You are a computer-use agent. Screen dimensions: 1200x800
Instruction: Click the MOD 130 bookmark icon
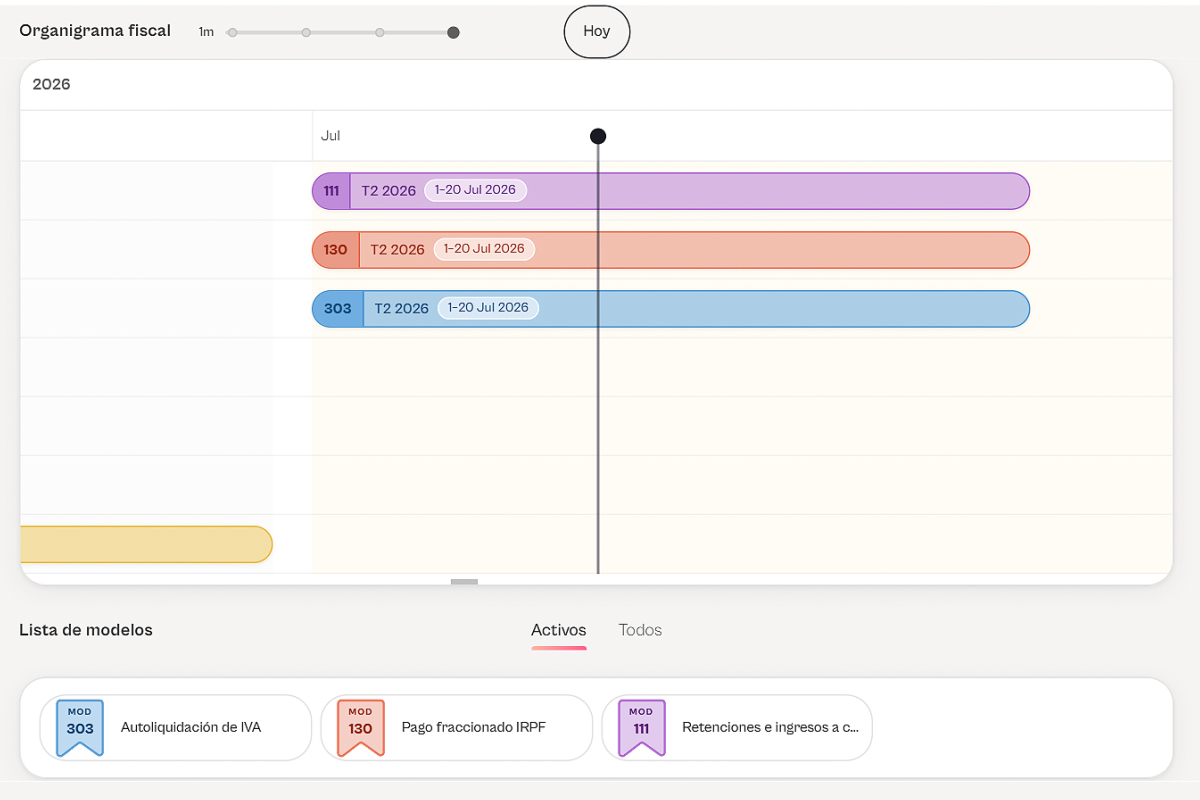coord(360,727)
